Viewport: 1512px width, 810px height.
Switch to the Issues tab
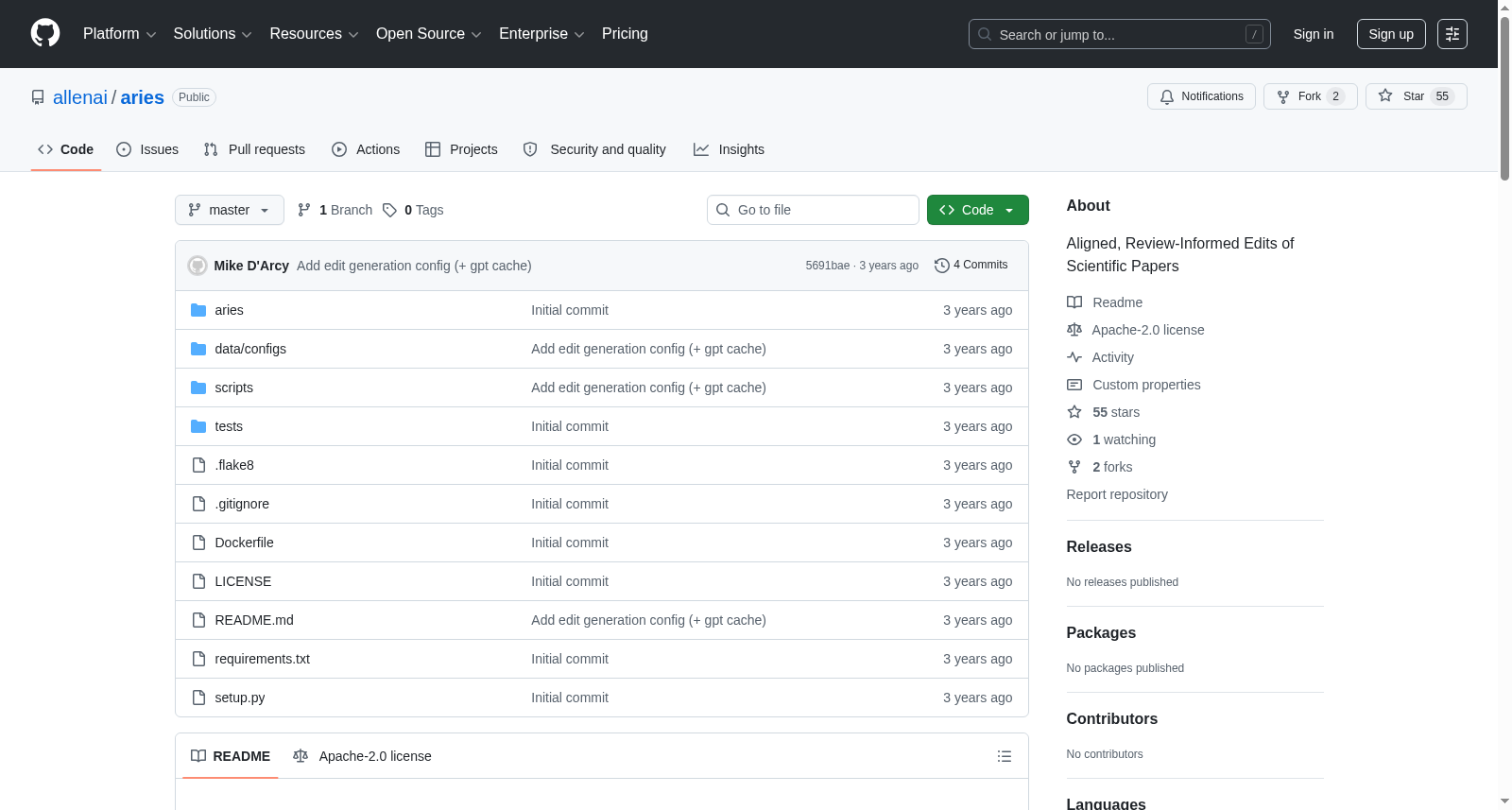[x=147, y=149]
